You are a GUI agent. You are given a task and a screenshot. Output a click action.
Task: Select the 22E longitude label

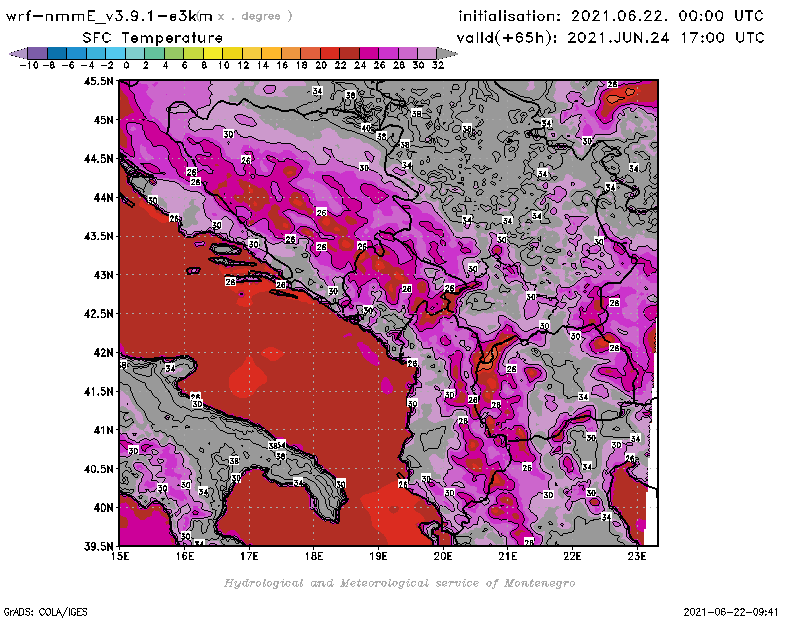tap(572, 556)
